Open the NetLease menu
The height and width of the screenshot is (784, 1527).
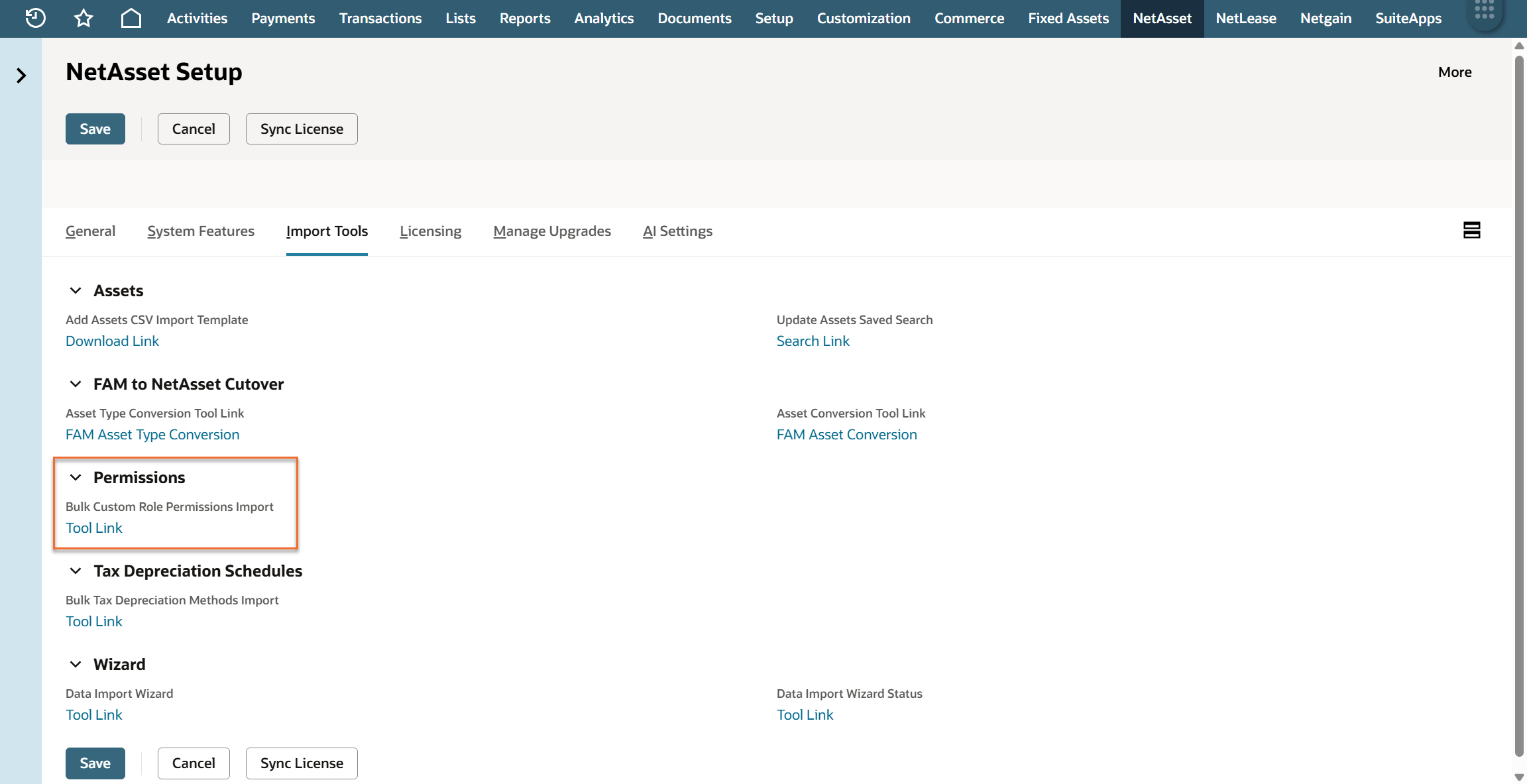(x=1246, y=19)
